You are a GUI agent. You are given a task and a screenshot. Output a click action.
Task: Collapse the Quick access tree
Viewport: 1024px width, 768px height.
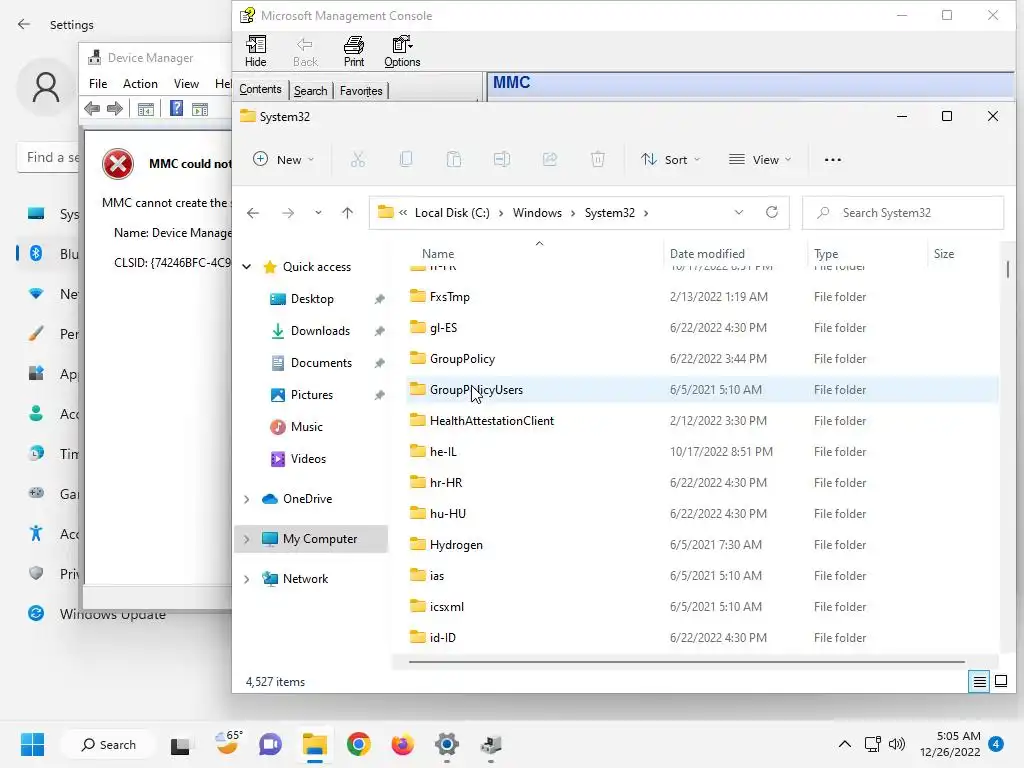point(247,266)
